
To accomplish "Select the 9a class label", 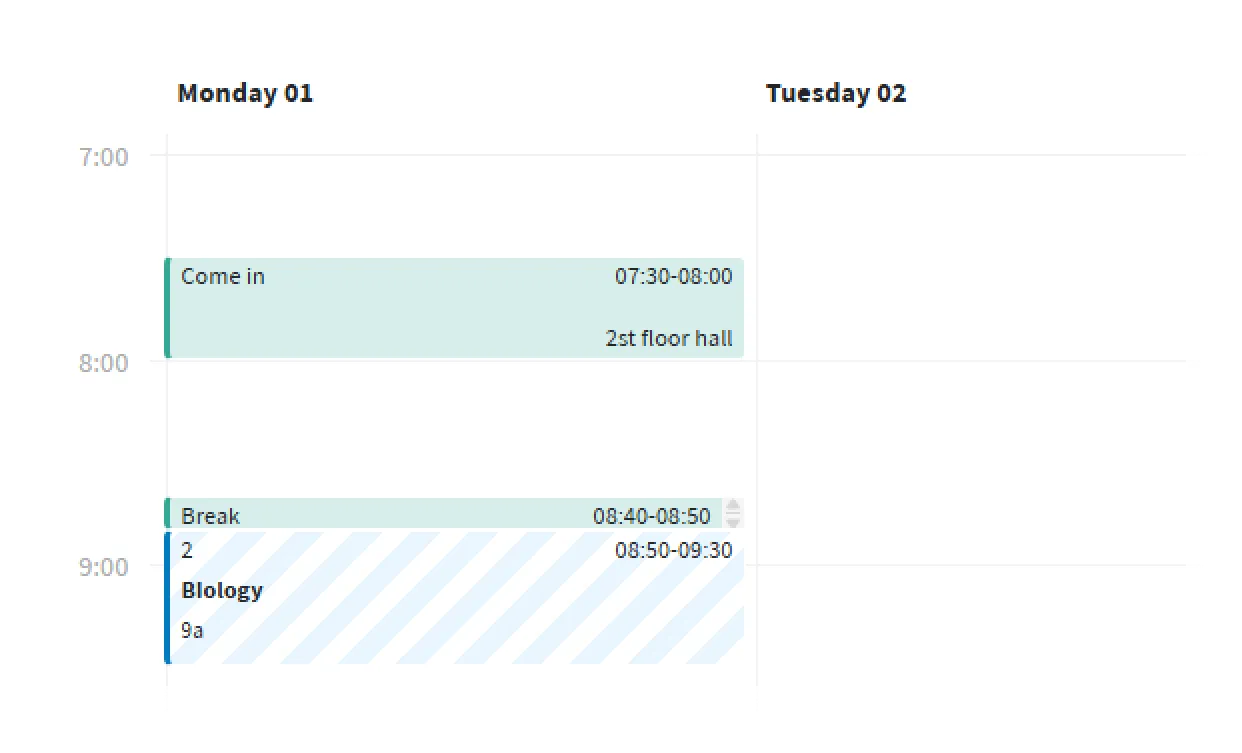I will tap(193, 630).
